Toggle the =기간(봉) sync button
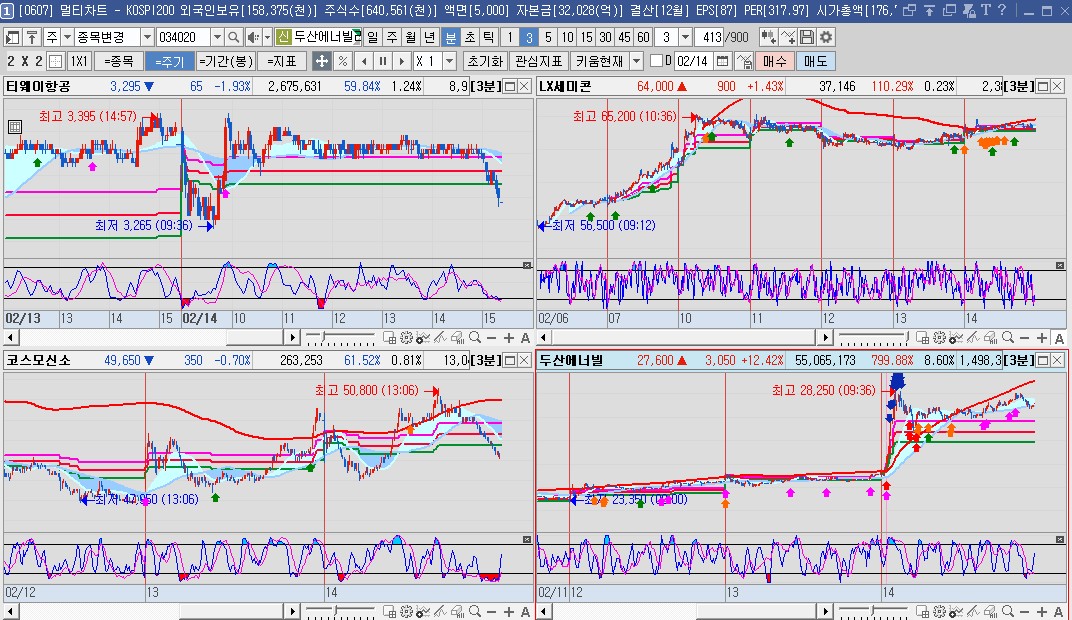 pyautogui.click(x=226, y=61)
